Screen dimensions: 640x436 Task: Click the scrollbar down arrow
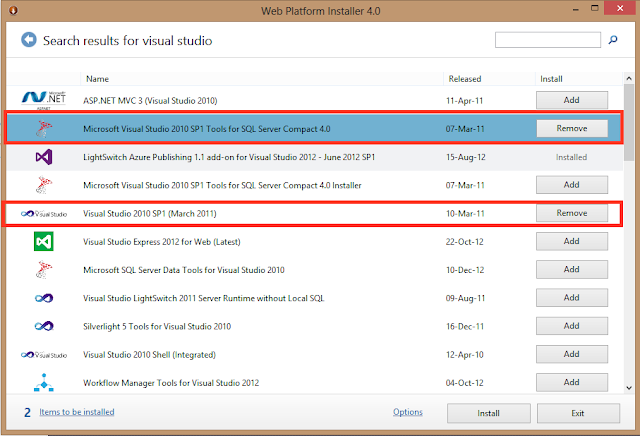629,388
